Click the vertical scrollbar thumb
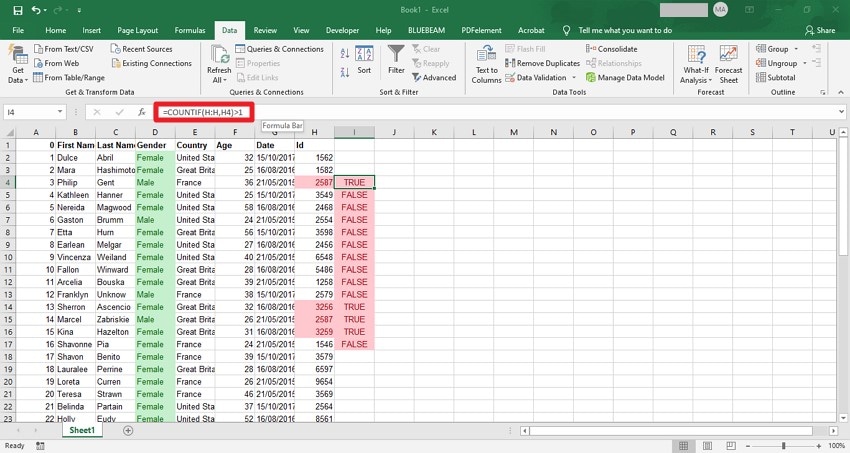The width and height of the screenshot is (850, 453). (x=843, y=195)
